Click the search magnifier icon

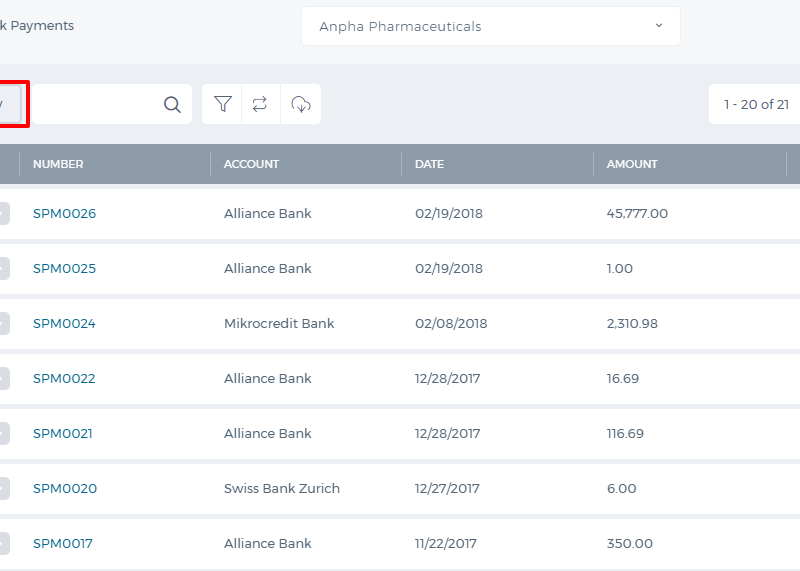172,105
